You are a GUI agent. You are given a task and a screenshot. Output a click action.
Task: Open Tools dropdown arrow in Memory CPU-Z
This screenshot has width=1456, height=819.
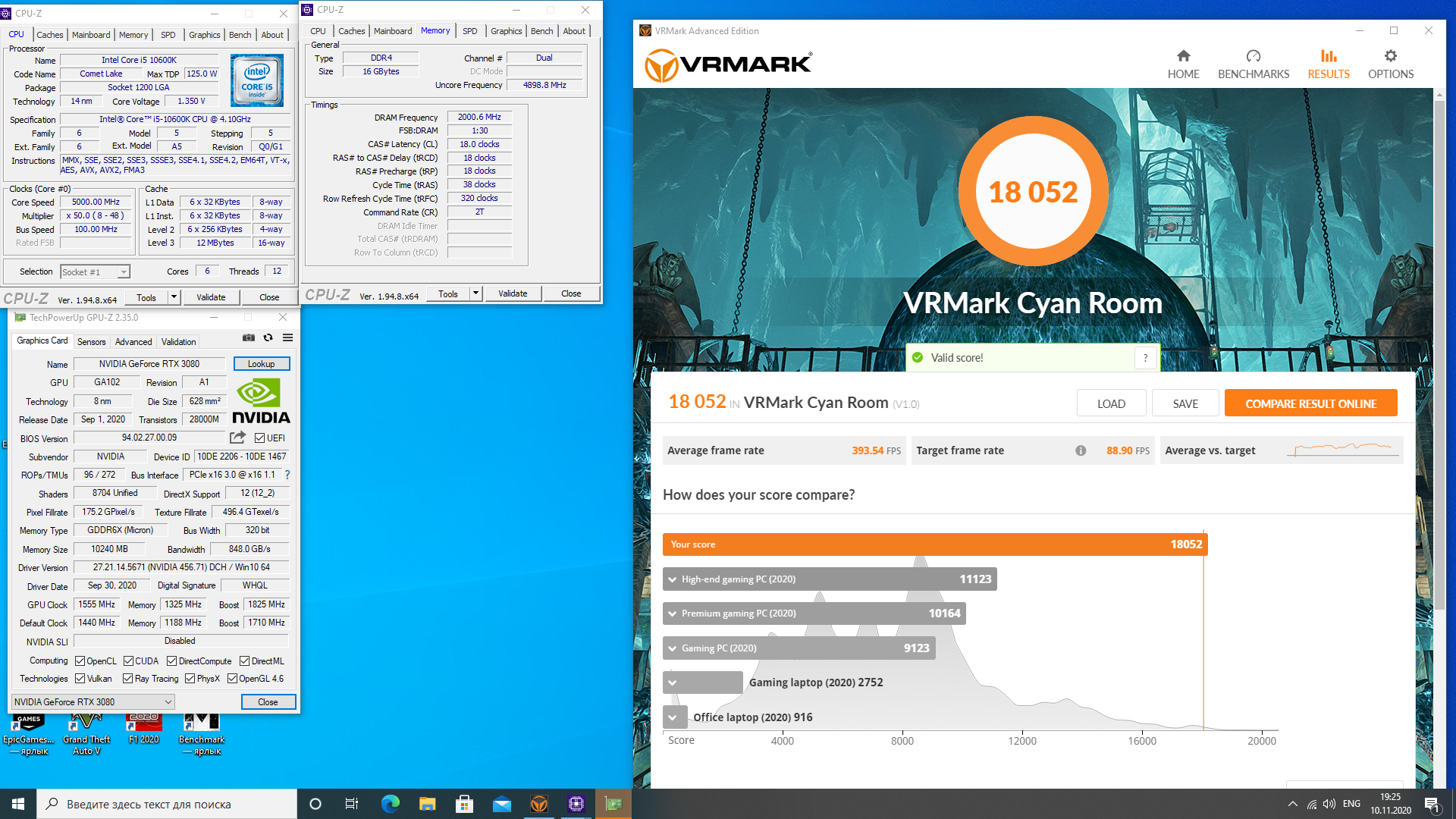click(x=475, y=293)
